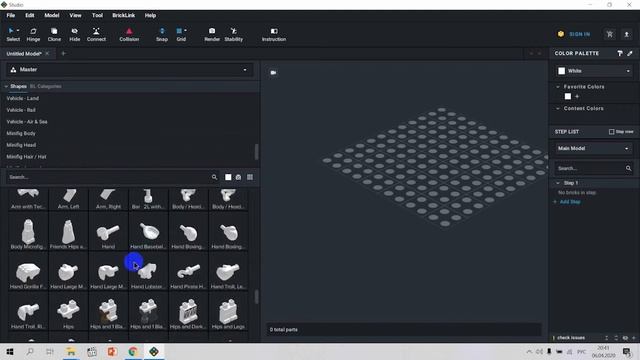The width and height of the screenshot is (640, 360).
Task: Click the upload icon in the top right
Action: pyautogui.click(x=627, y=34)
